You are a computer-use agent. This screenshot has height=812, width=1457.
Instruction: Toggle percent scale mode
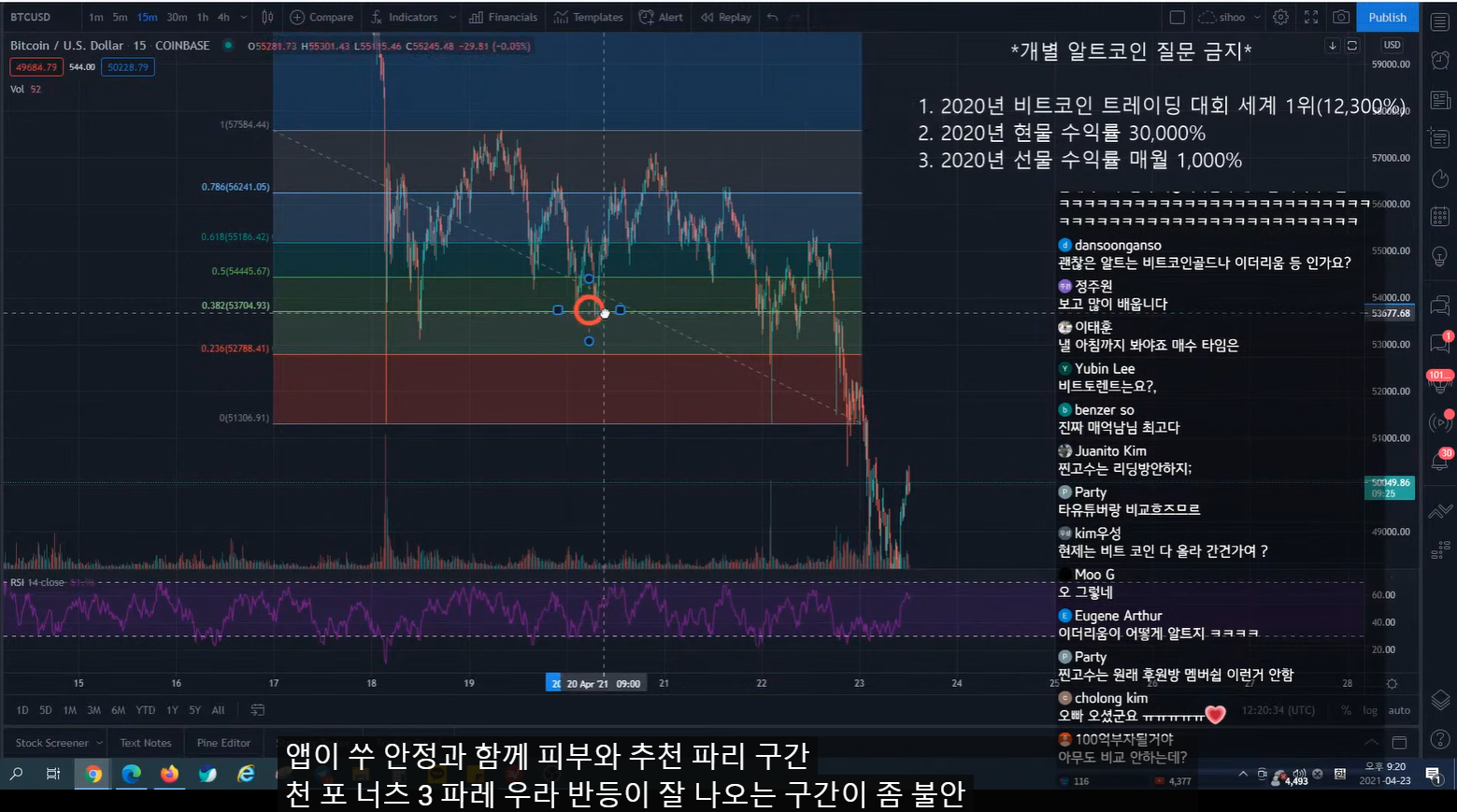coord(1346,710)
